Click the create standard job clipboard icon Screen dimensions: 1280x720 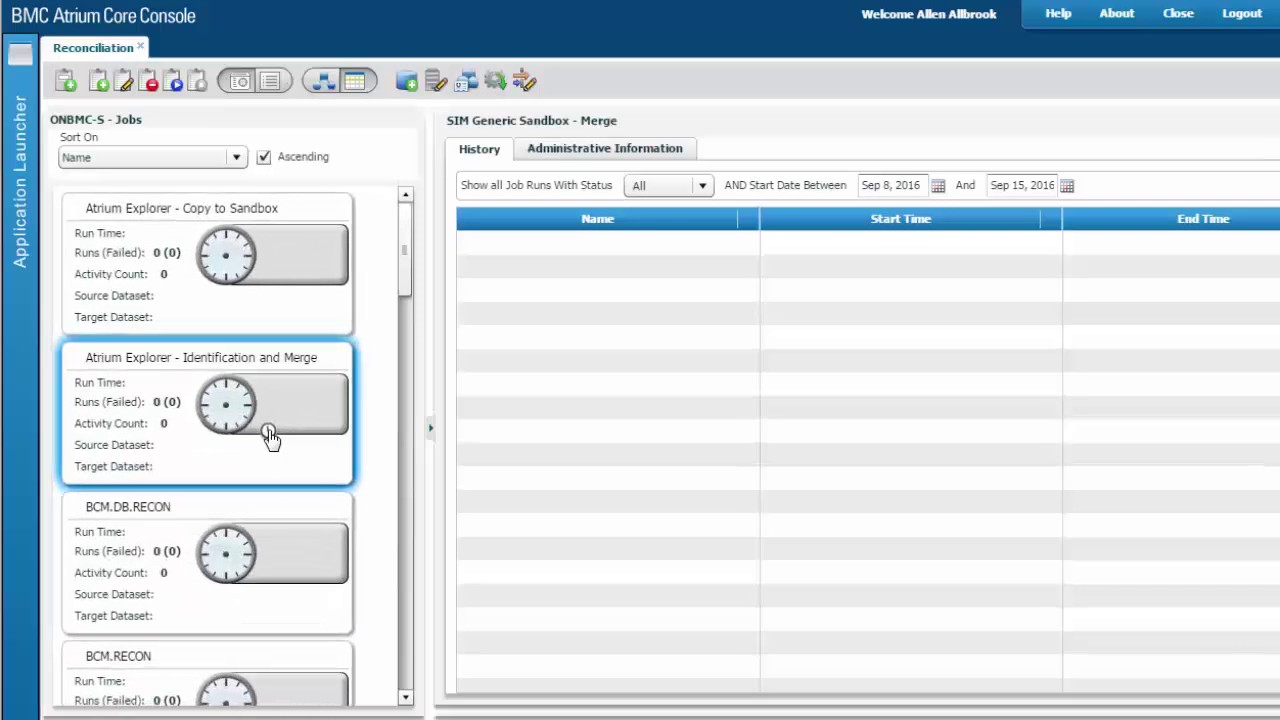click(66, 81)
